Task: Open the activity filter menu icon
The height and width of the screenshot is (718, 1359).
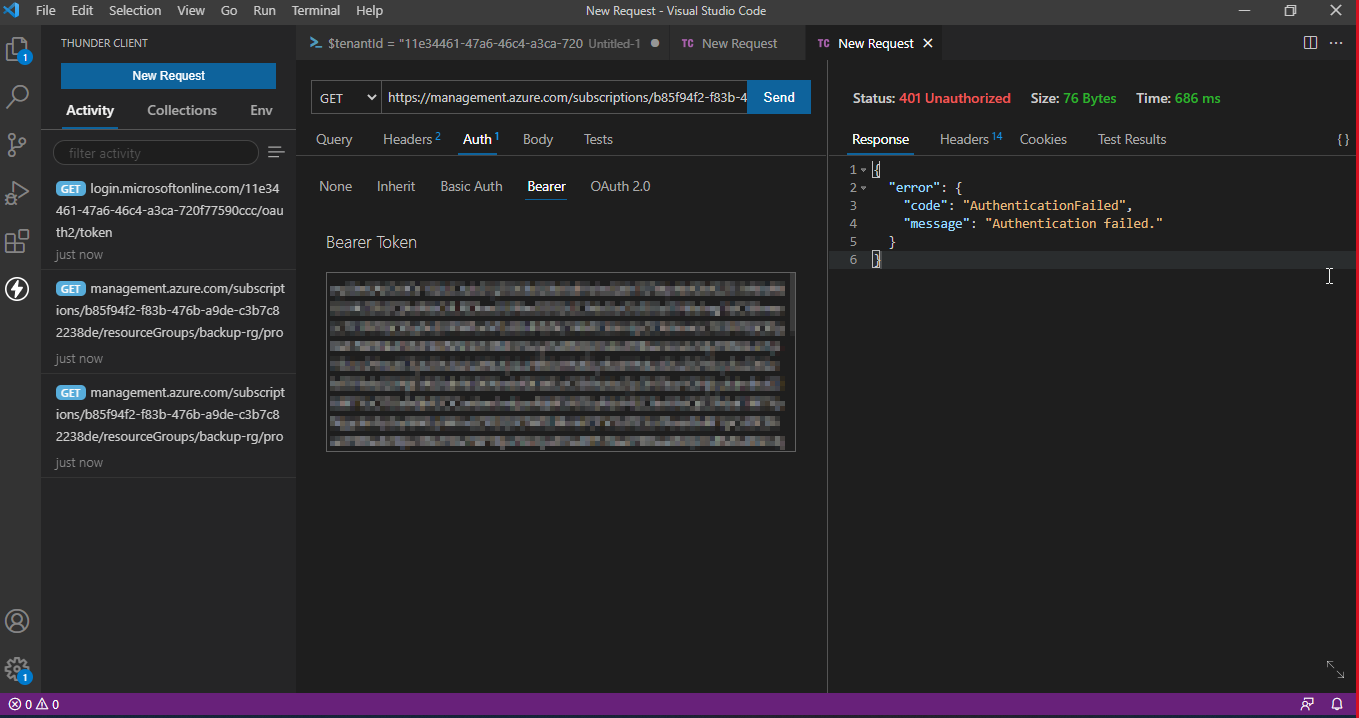Action: [276, 152]
